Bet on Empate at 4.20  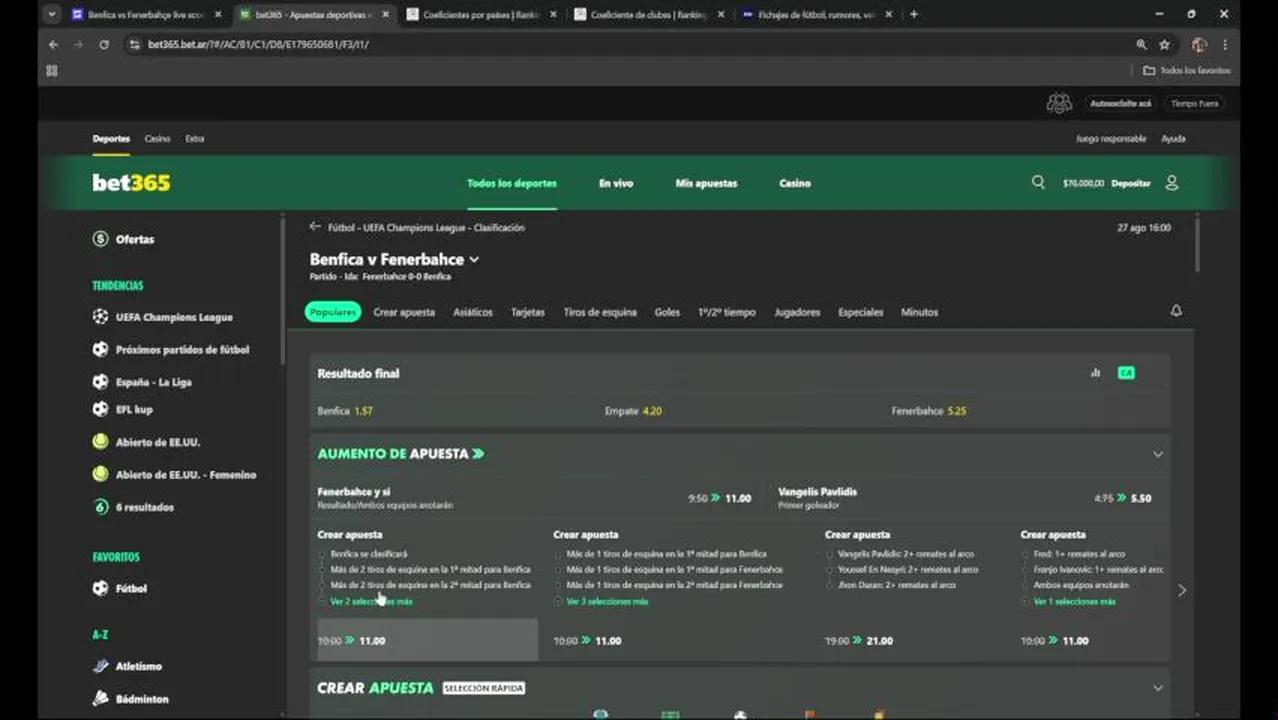pyautogui.click(x=740, y=411)
